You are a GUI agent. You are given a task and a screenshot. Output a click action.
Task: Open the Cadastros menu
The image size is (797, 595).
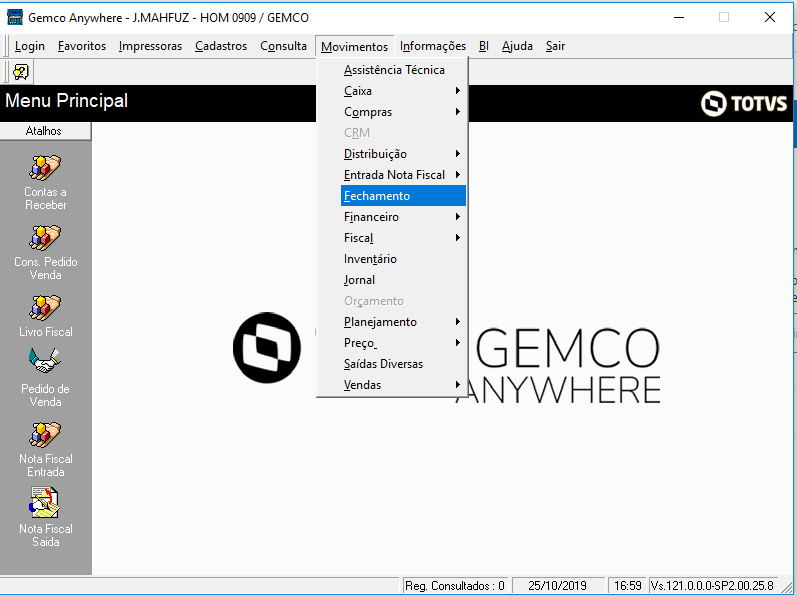[221, 46]
